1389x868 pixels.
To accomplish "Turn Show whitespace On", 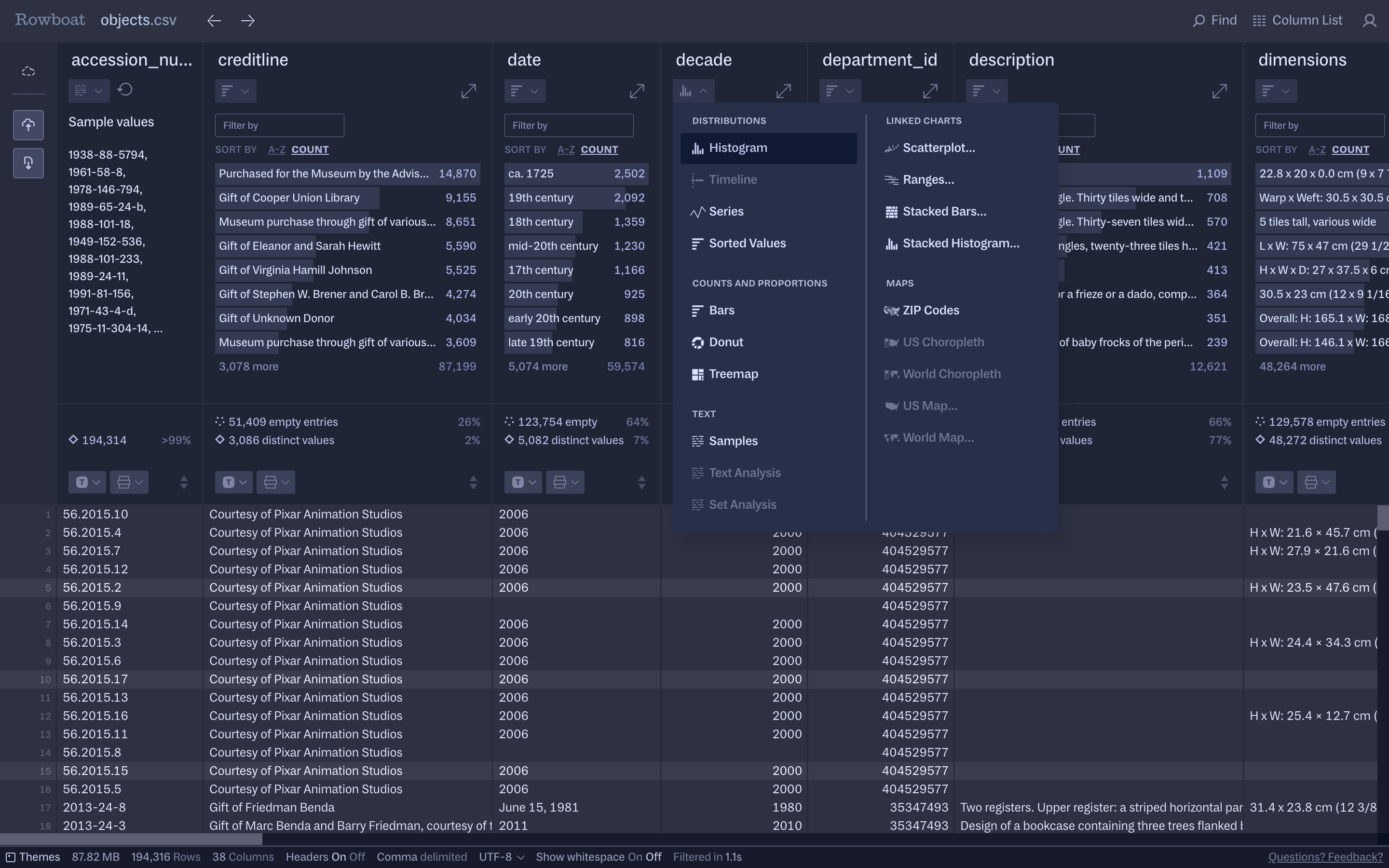I will (634, 857).
